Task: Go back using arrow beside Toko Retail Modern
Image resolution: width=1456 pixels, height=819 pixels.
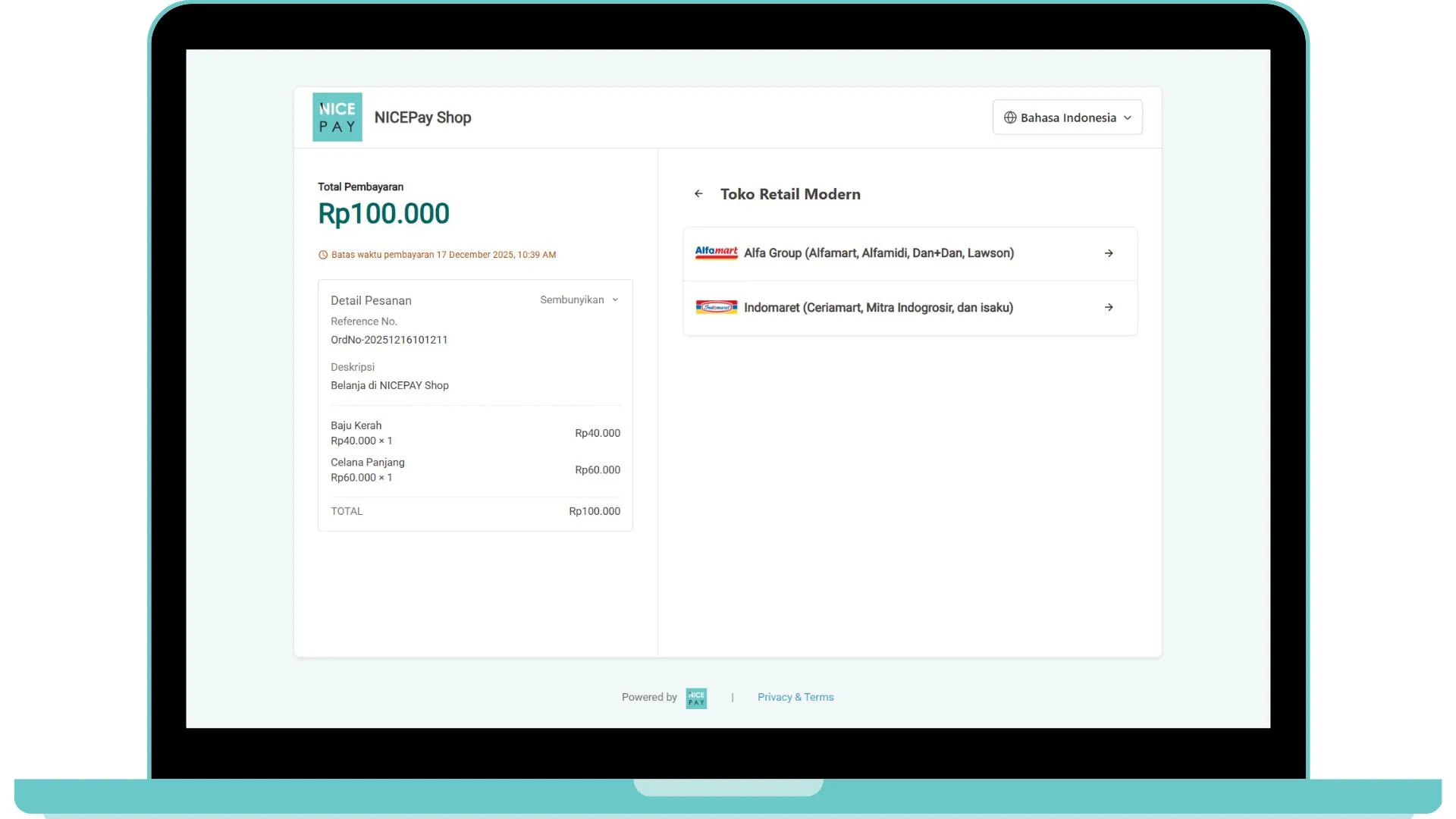Action: tap(698, 194)
